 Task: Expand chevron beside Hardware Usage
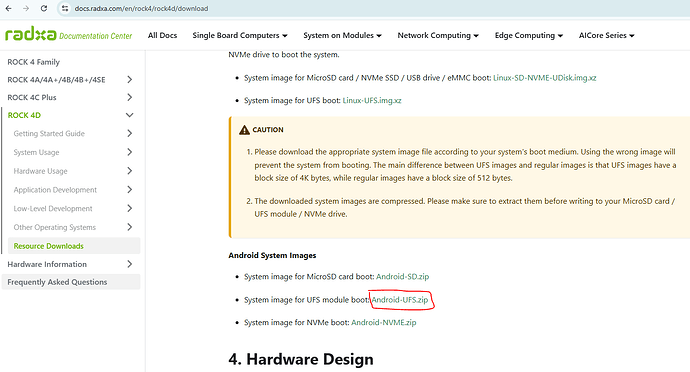point(129,171)
